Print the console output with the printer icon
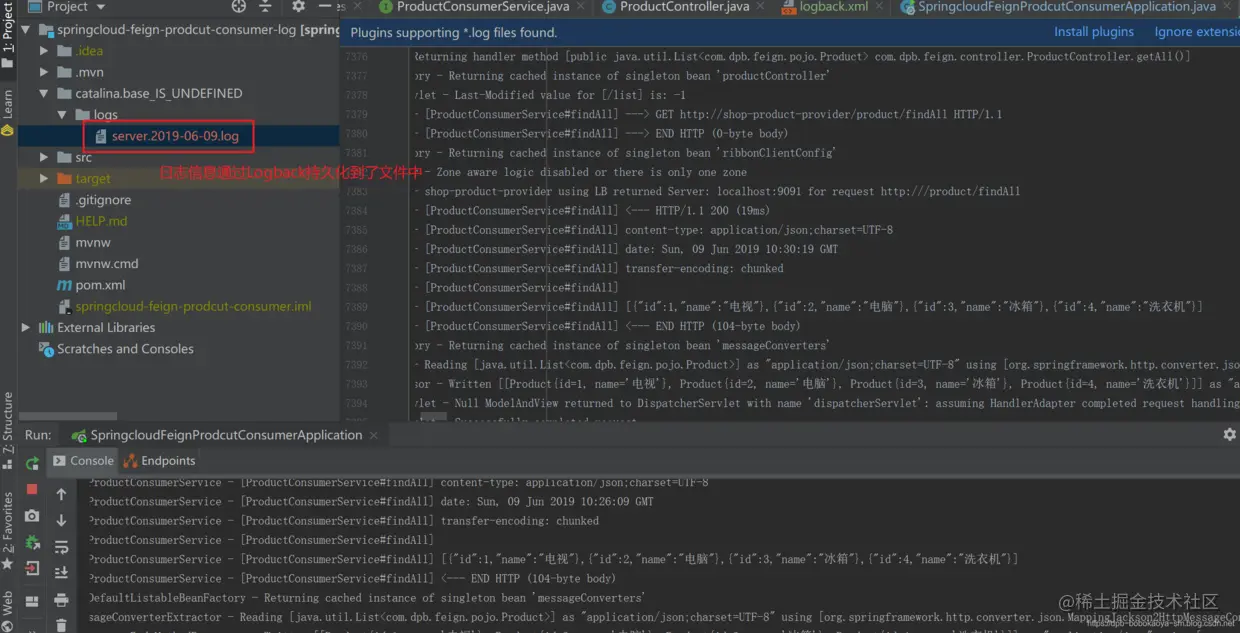1240x633 pixels. [x=61, y=600]
